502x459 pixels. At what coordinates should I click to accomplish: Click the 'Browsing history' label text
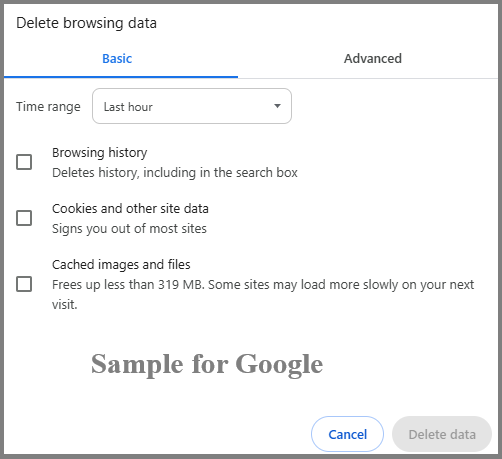point(100,153)
